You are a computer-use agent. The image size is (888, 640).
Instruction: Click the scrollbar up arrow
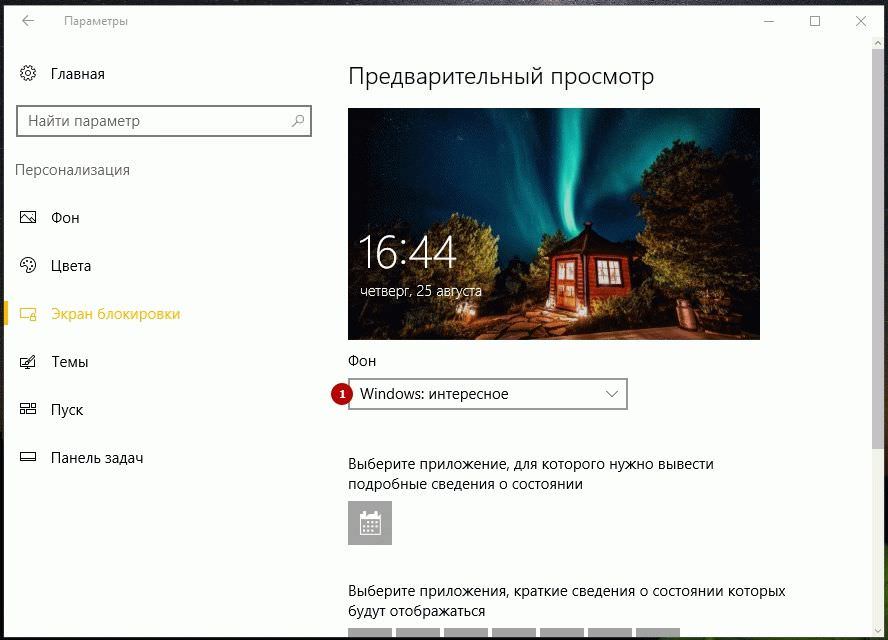click(x=877, y=44)
